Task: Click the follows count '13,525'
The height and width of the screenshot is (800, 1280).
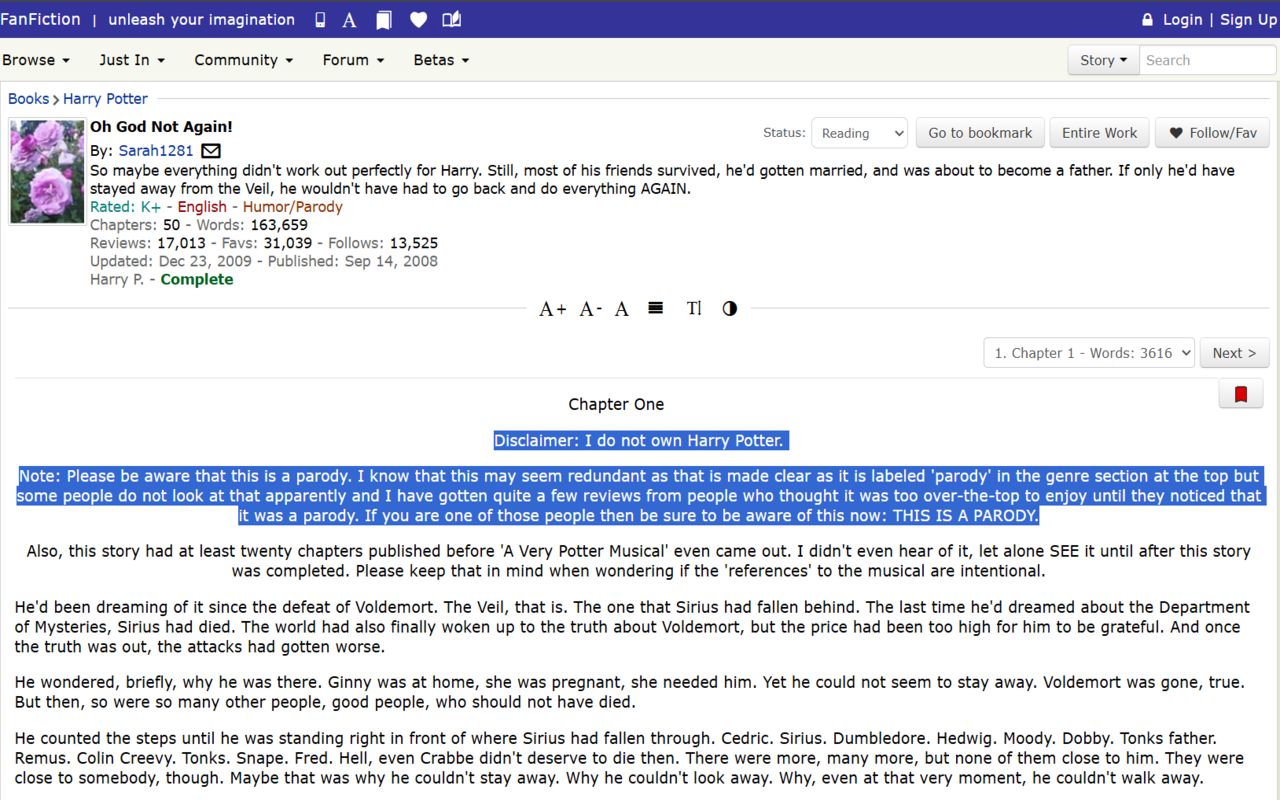Action: pos(414,243)
